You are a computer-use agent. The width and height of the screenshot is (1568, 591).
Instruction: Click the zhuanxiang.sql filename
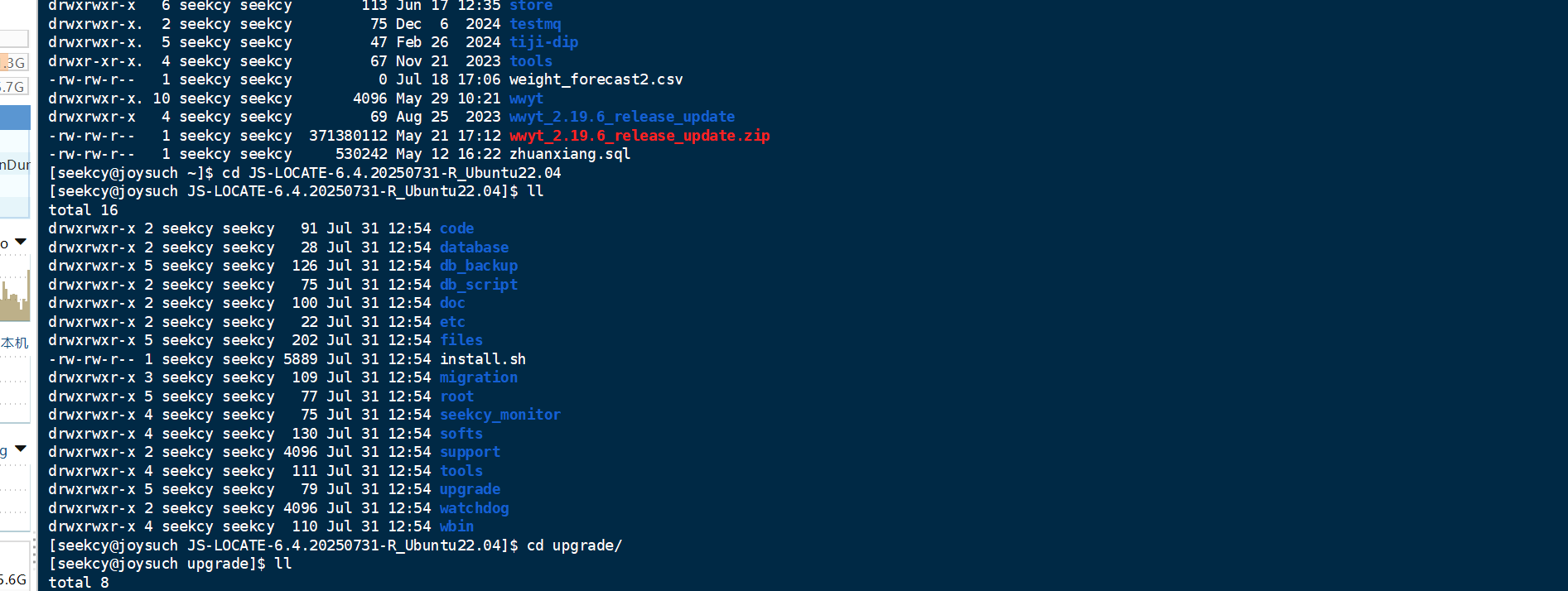click(x=570, y=154)
